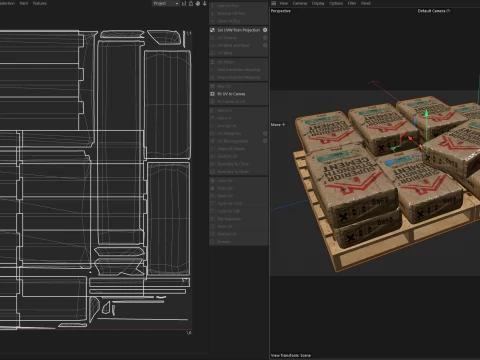Open the Perspective view type selector
Image resolution: width=480 pixels, height=360 pixels.
[x=281, y=11]
